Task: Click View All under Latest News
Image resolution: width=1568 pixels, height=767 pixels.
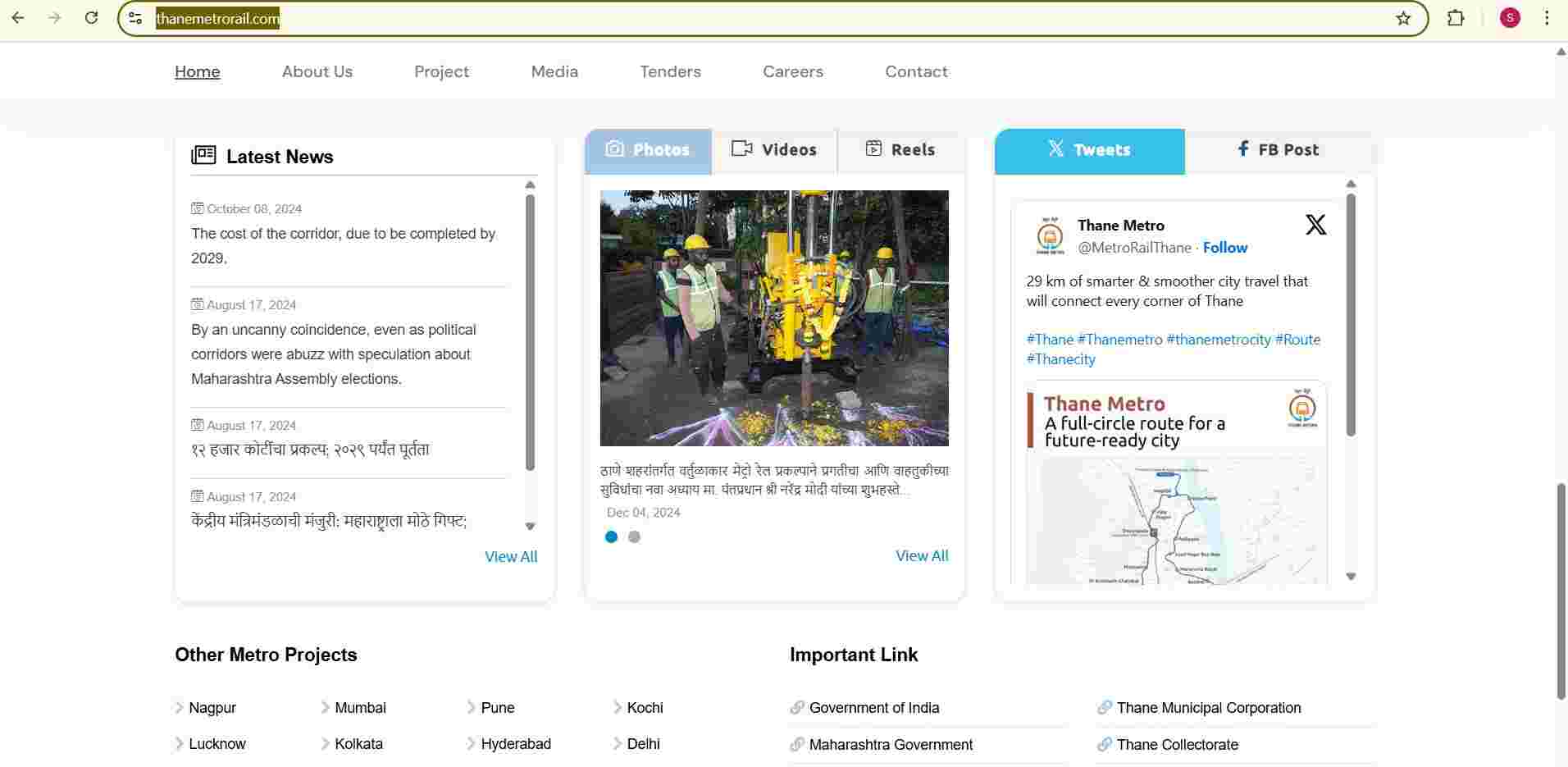Action: tap(511, 557)
